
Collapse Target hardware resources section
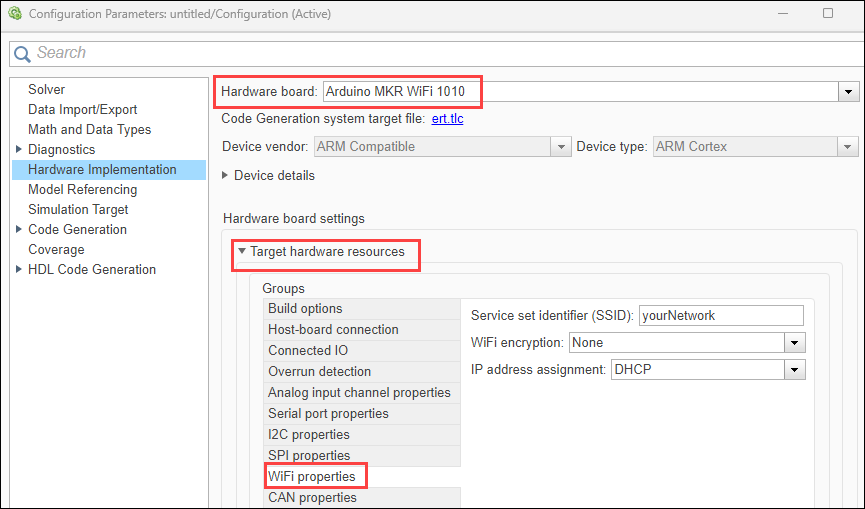[x=242, y=252]
